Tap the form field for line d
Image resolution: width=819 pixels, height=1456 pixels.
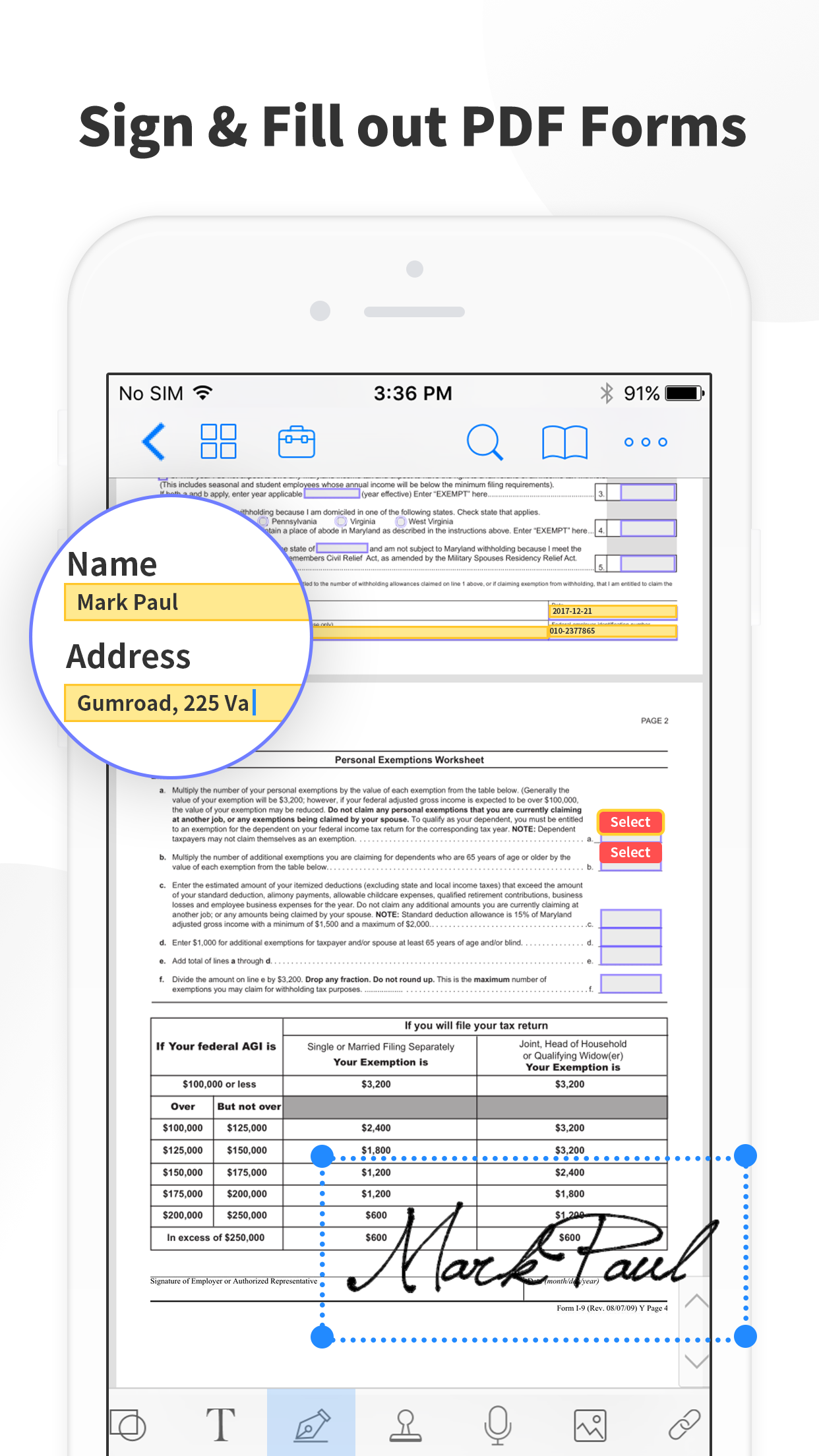pyautogui.click(x=630, y=937)
